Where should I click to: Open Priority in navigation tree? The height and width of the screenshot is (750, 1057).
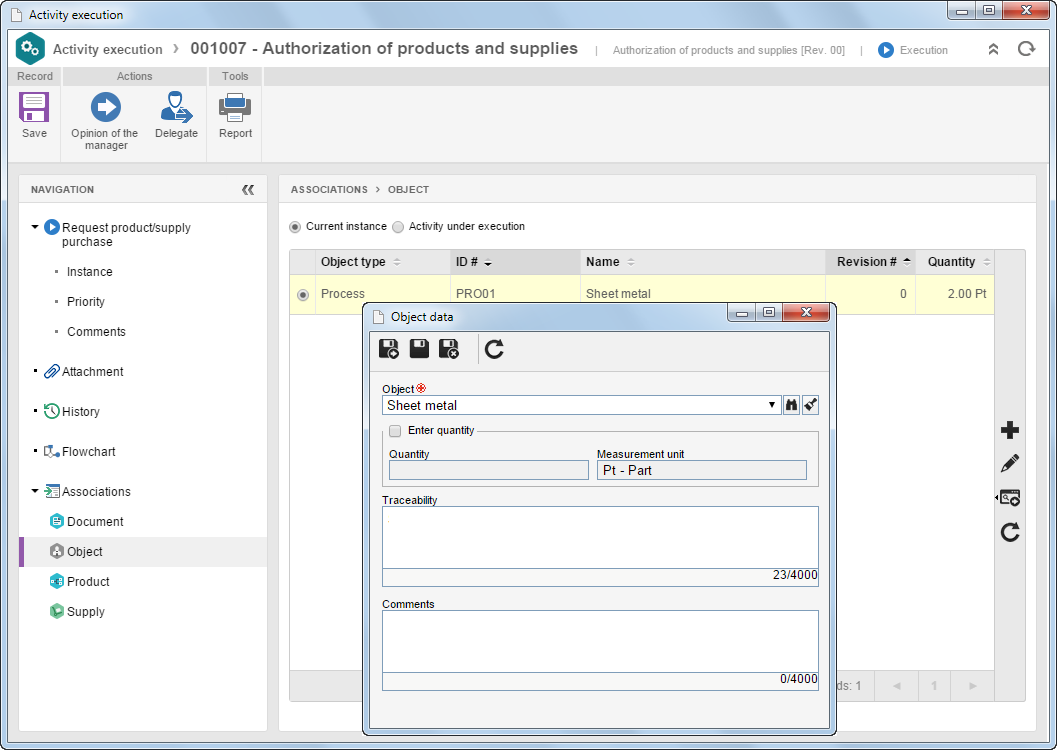click(x=86, y=302)
